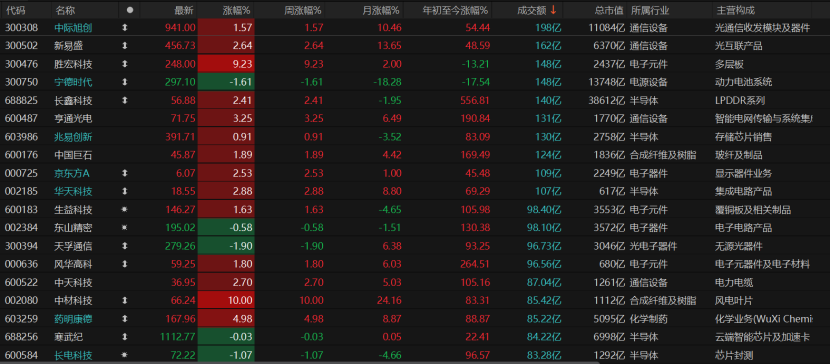830x364 pixels.
Task: Sort by the 总市值 column header
Action: [609, 10]
